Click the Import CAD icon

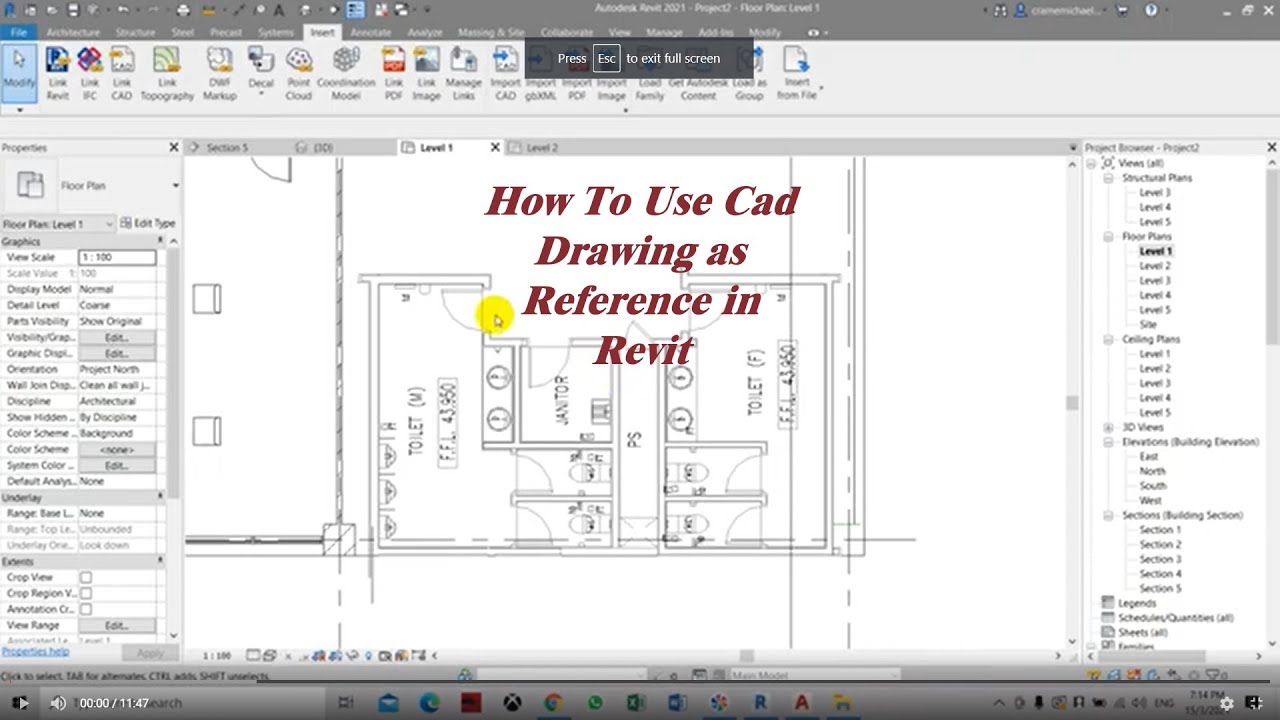click(x=506, y=73)
